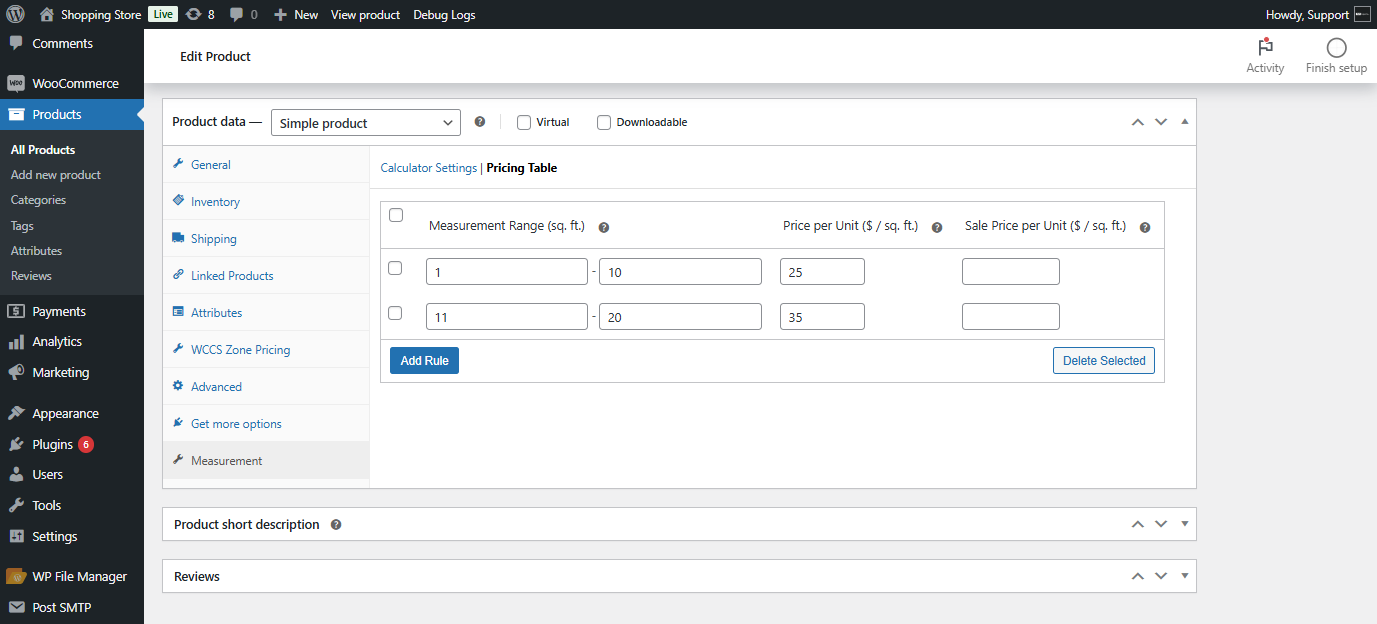Viewport: 1377px width, 624px height.
Task: Click the Comments sidebar icon
Action: tap(16, 43)
